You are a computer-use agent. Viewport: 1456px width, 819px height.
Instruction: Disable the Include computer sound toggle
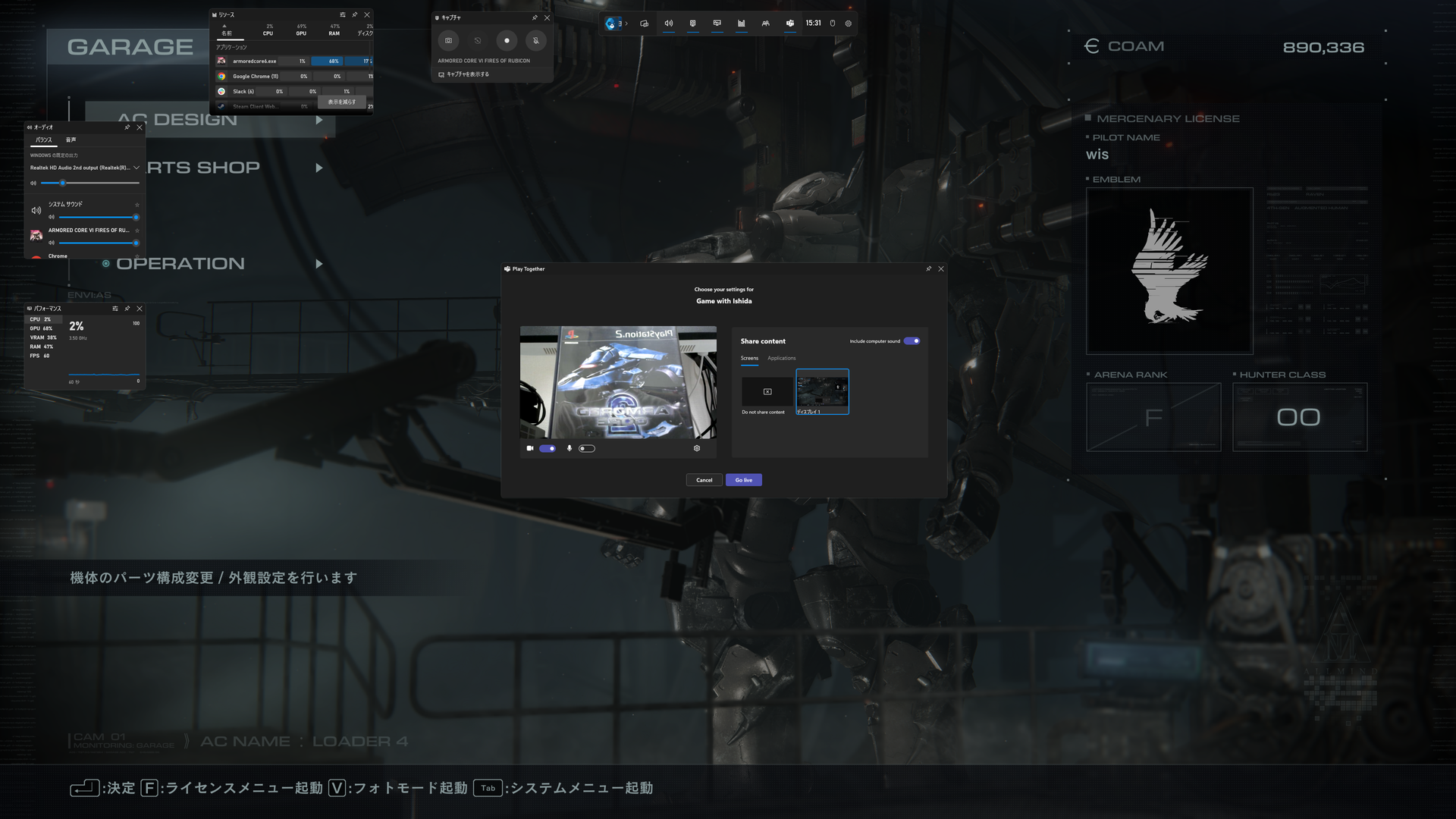click(912, 341)
